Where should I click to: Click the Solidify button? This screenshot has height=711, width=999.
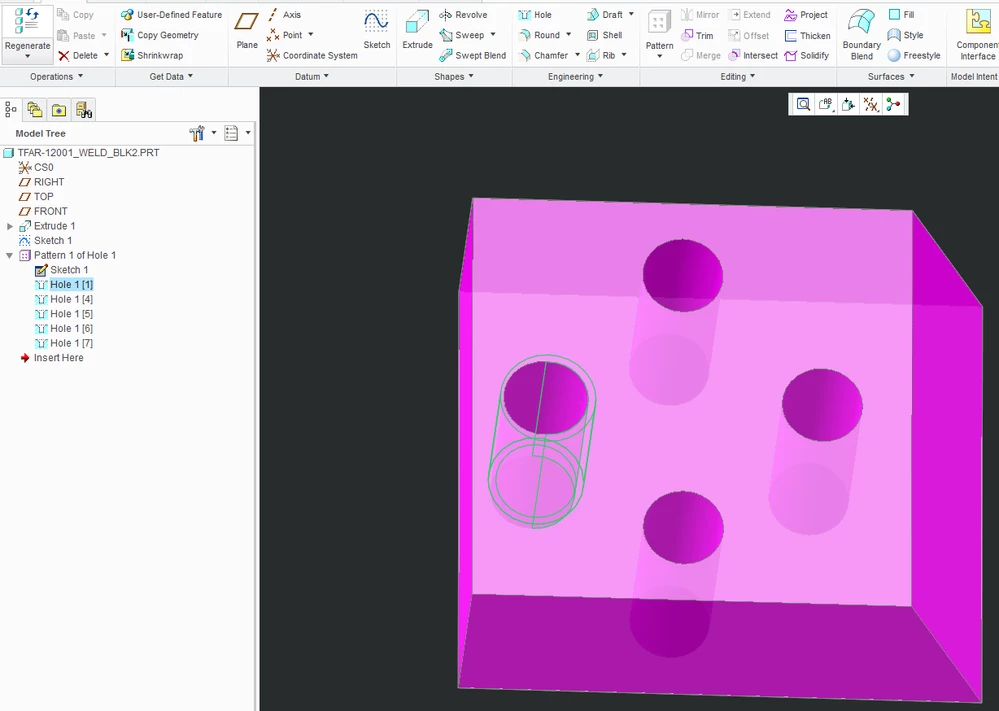point(807,55)
